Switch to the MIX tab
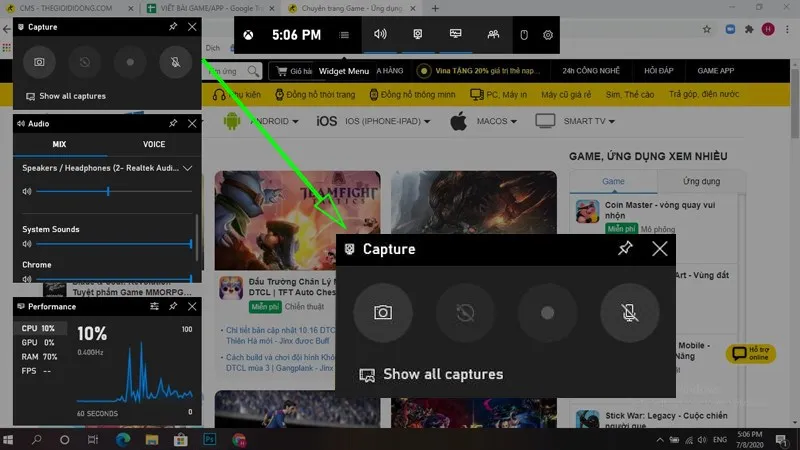Viewport: 800px width, 450px height. pyautogui.click(x=59, y=144)
